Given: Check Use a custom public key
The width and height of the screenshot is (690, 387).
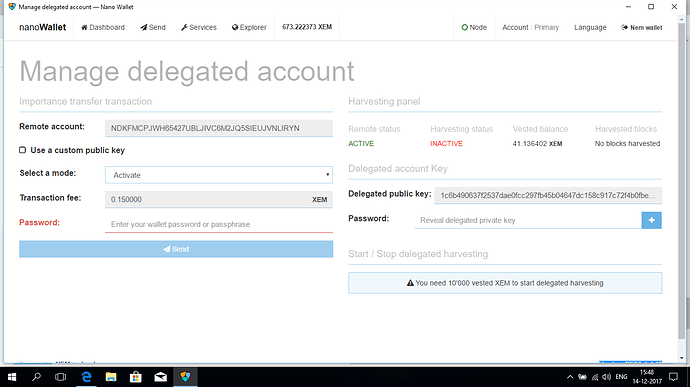Looking at the screenshot, I should (x=22, y=150).
